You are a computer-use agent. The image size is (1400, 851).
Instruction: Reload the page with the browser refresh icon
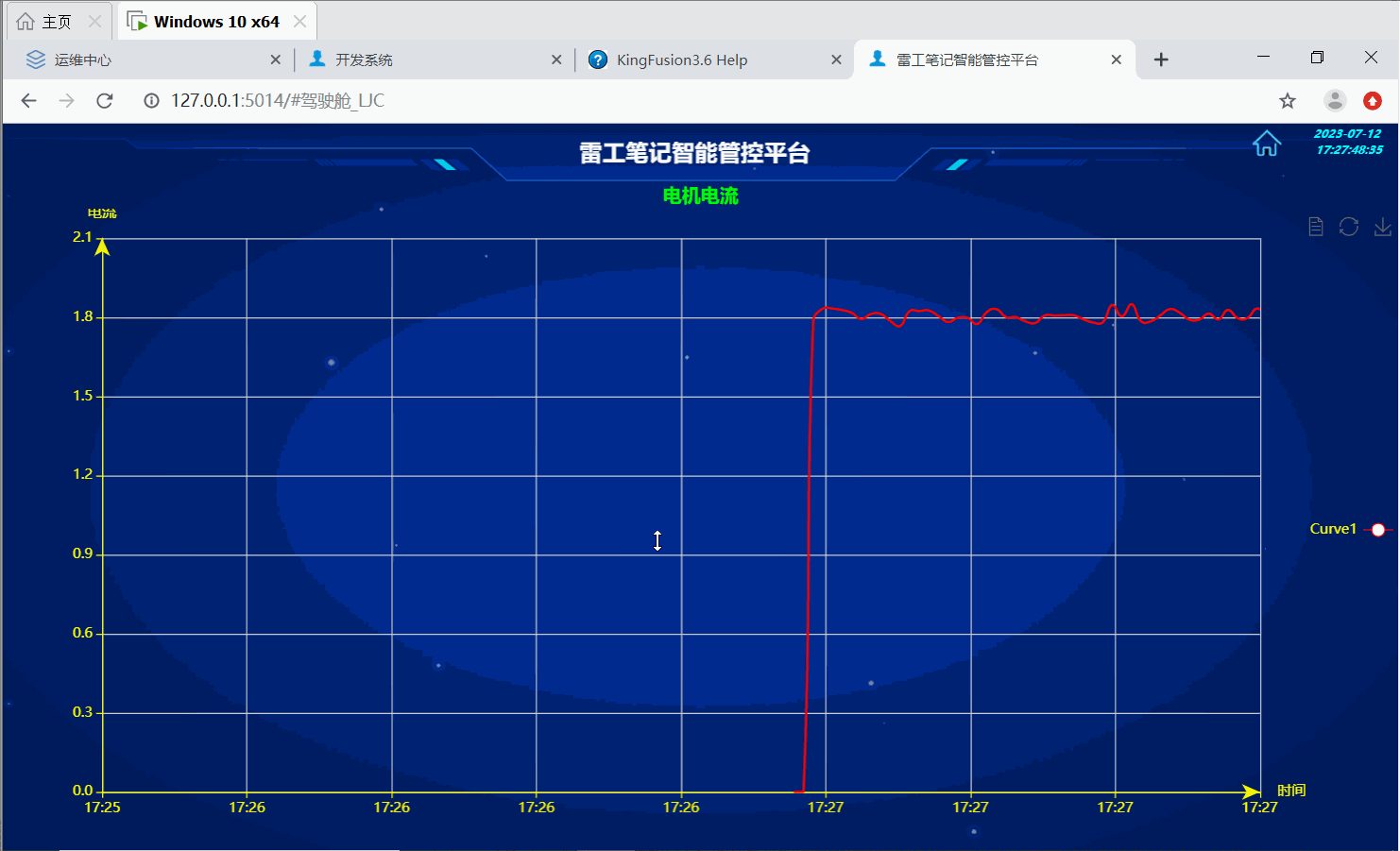click(105, 100)
